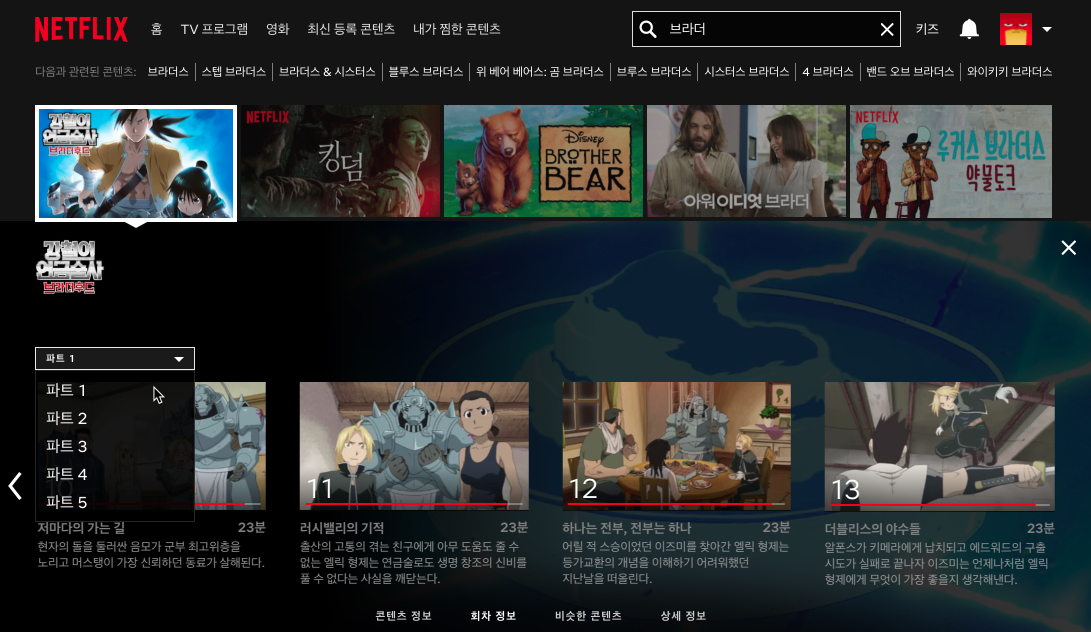Switch to 콘텐츠 정보 tab
Screen dimensions: 1091x632
(x=404, y=616)
